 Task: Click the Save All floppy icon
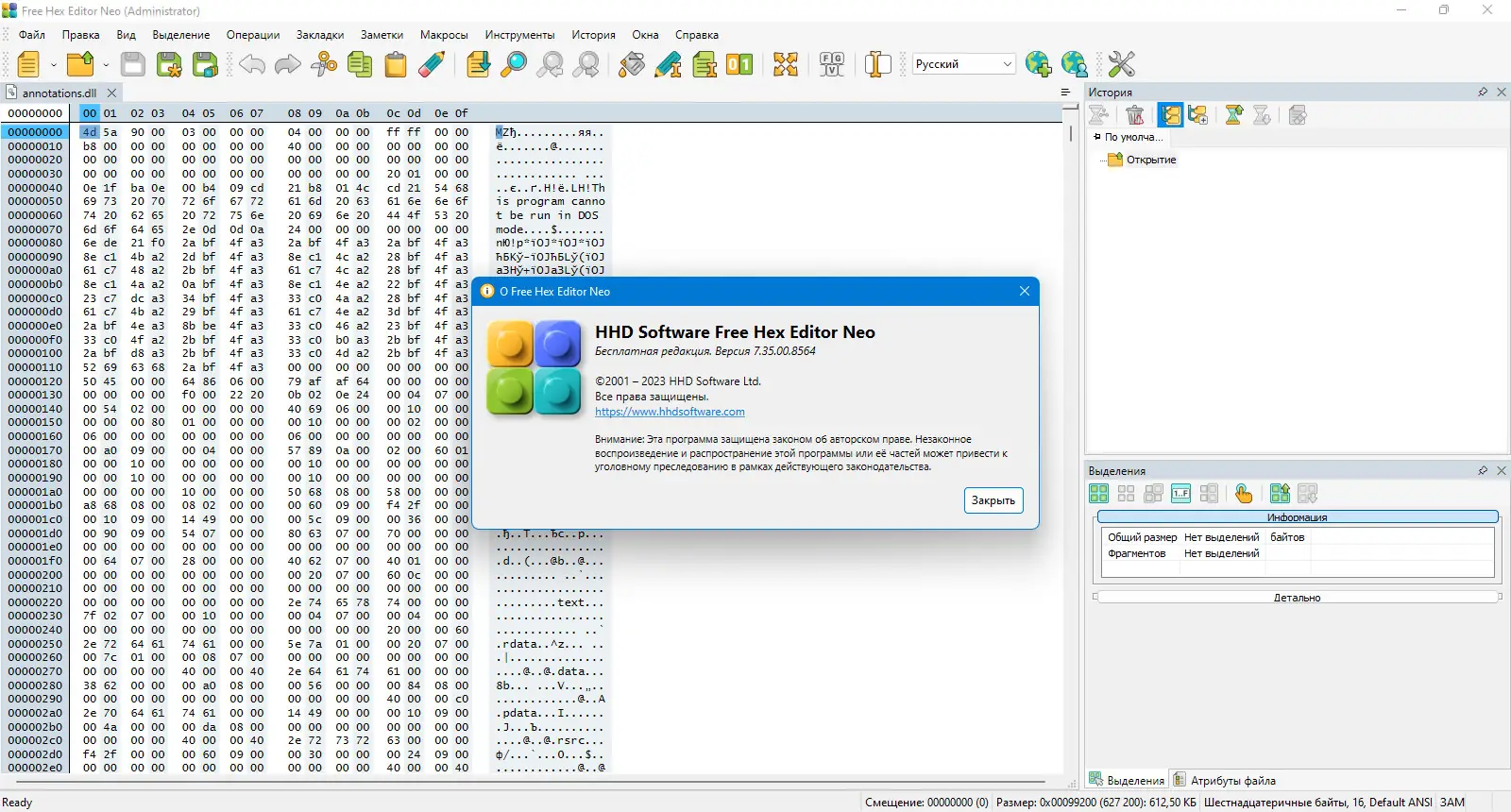tap(205, 64)
